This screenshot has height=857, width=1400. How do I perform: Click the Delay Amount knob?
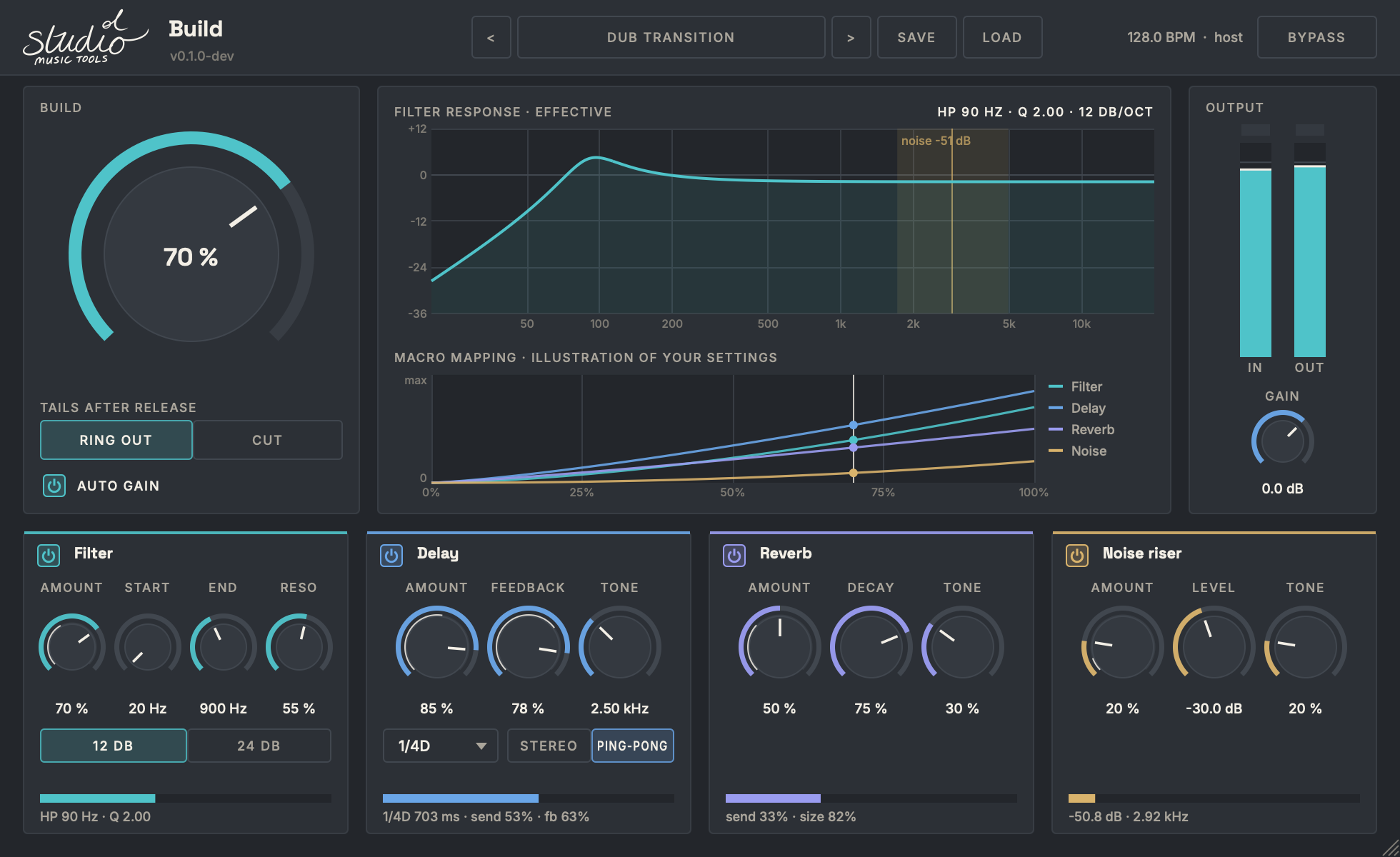[x=437, y=646]
